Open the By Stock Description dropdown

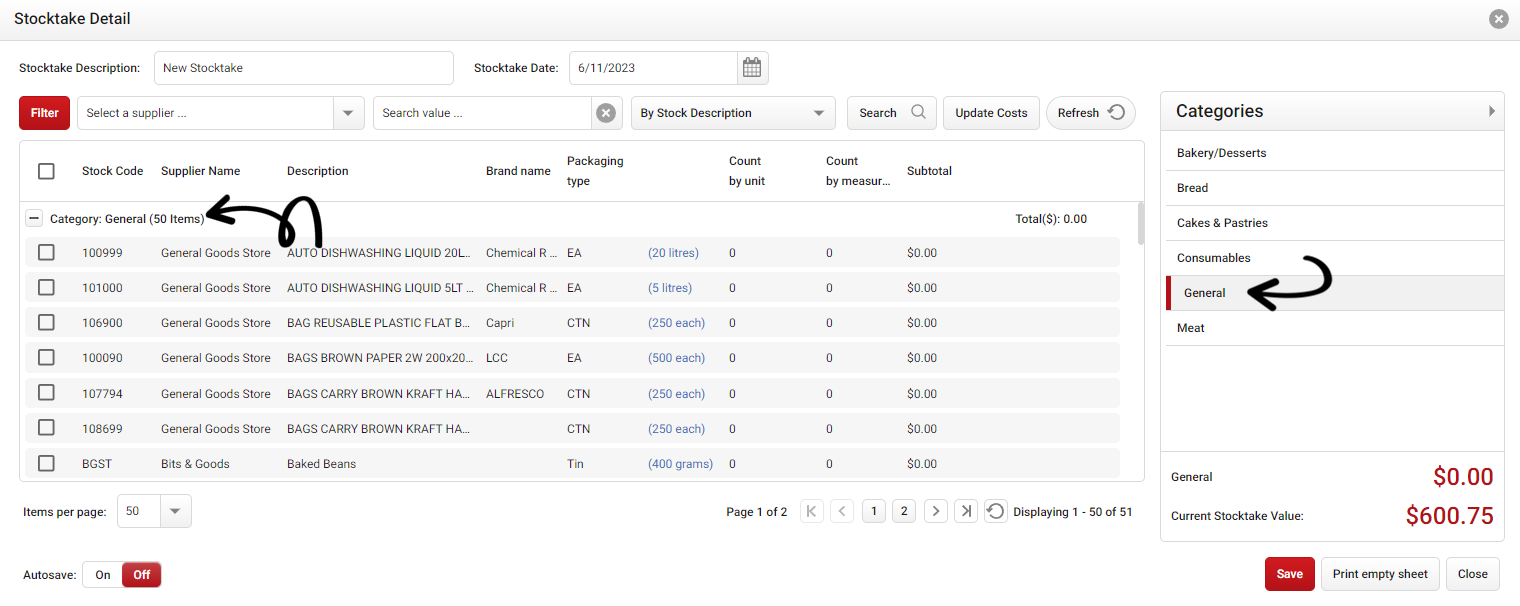(x=818, y=112)
